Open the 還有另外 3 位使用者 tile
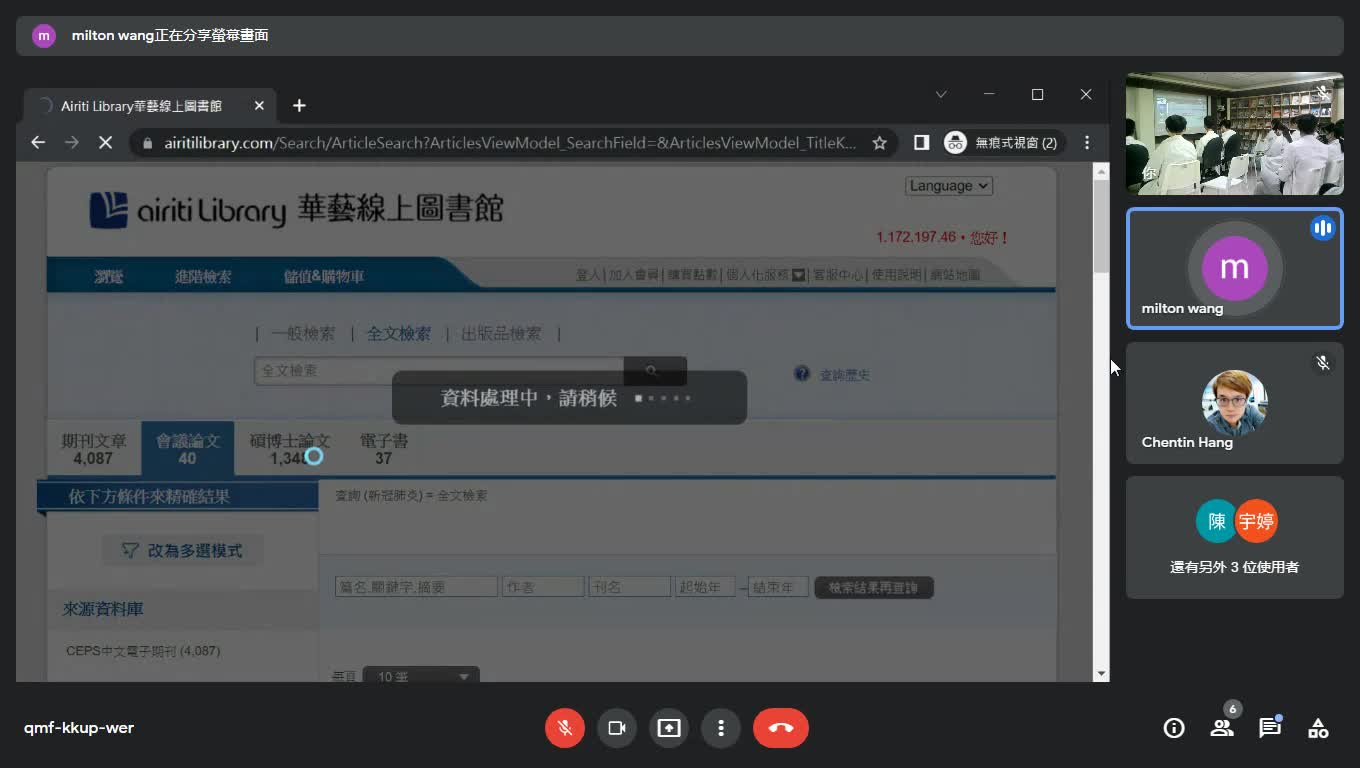 click(1235, 537)
